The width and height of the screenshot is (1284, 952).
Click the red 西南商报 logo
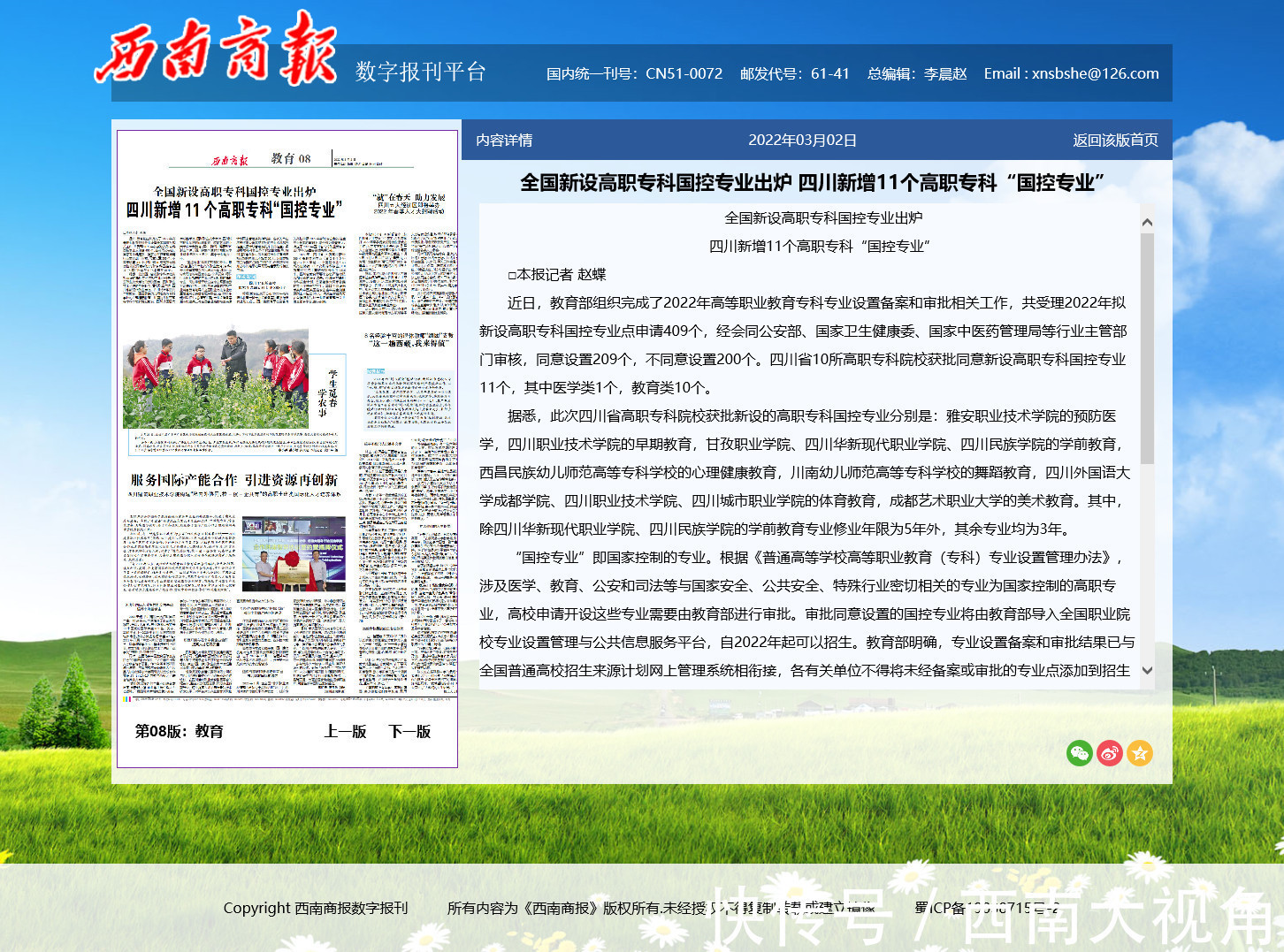217,50
